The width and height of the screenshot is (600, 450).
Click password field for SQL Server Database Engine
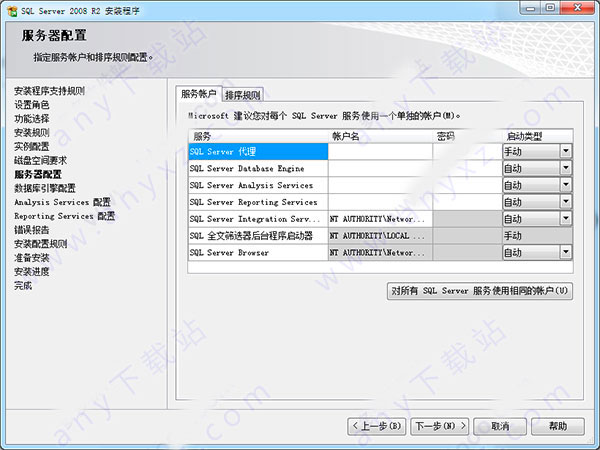pyautogui.click(x=467, y=168)
